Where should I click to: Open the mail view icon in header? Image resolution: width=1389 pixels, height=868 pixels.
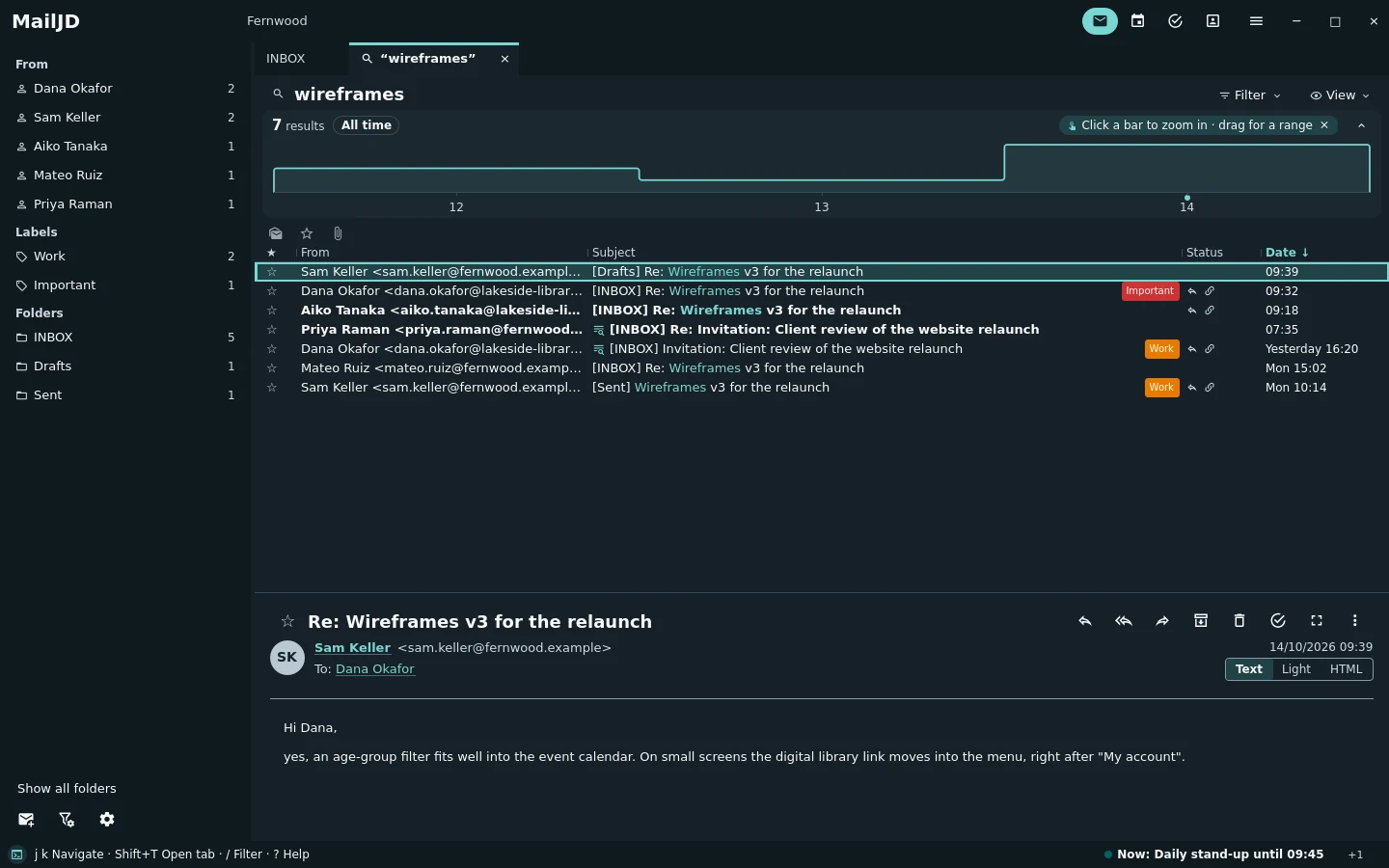pyautogui.click(x=1100, y=21)
